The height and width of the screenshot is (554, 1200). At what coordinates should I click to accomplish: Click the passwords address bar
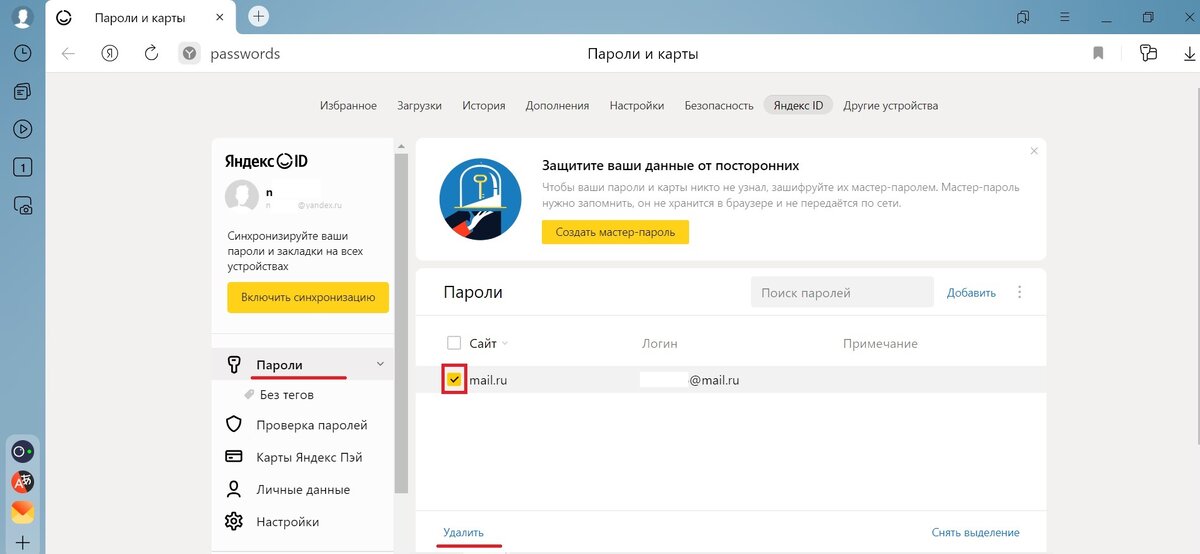point(245,54)
